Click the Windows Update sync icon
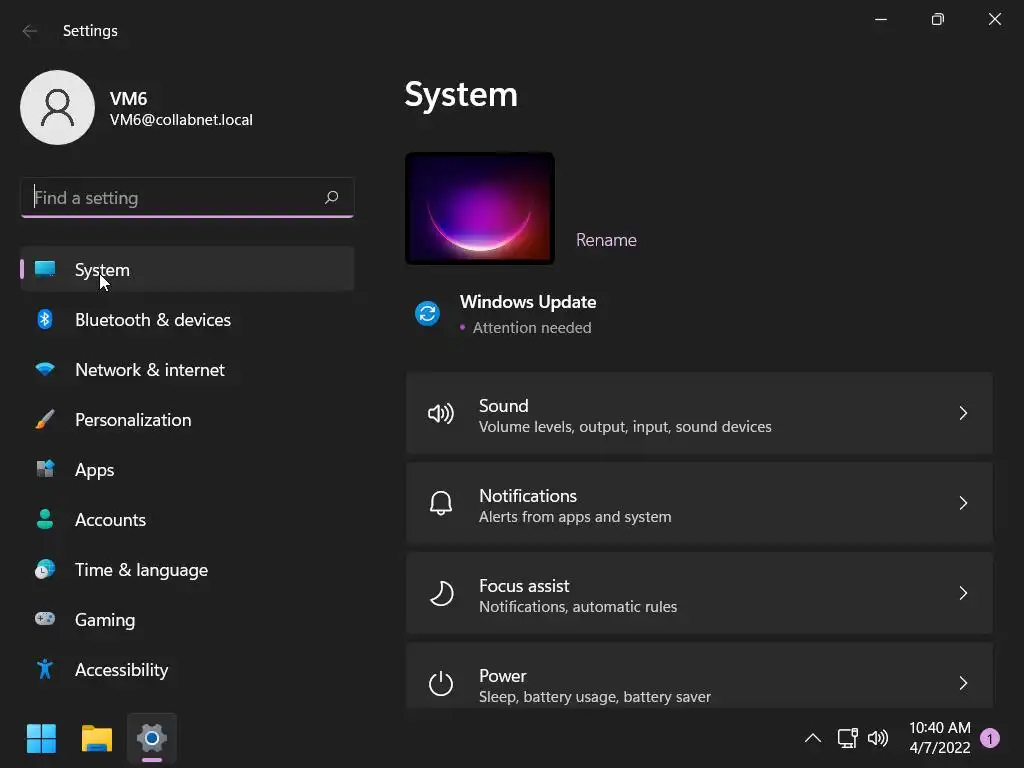 pos(428,313)
